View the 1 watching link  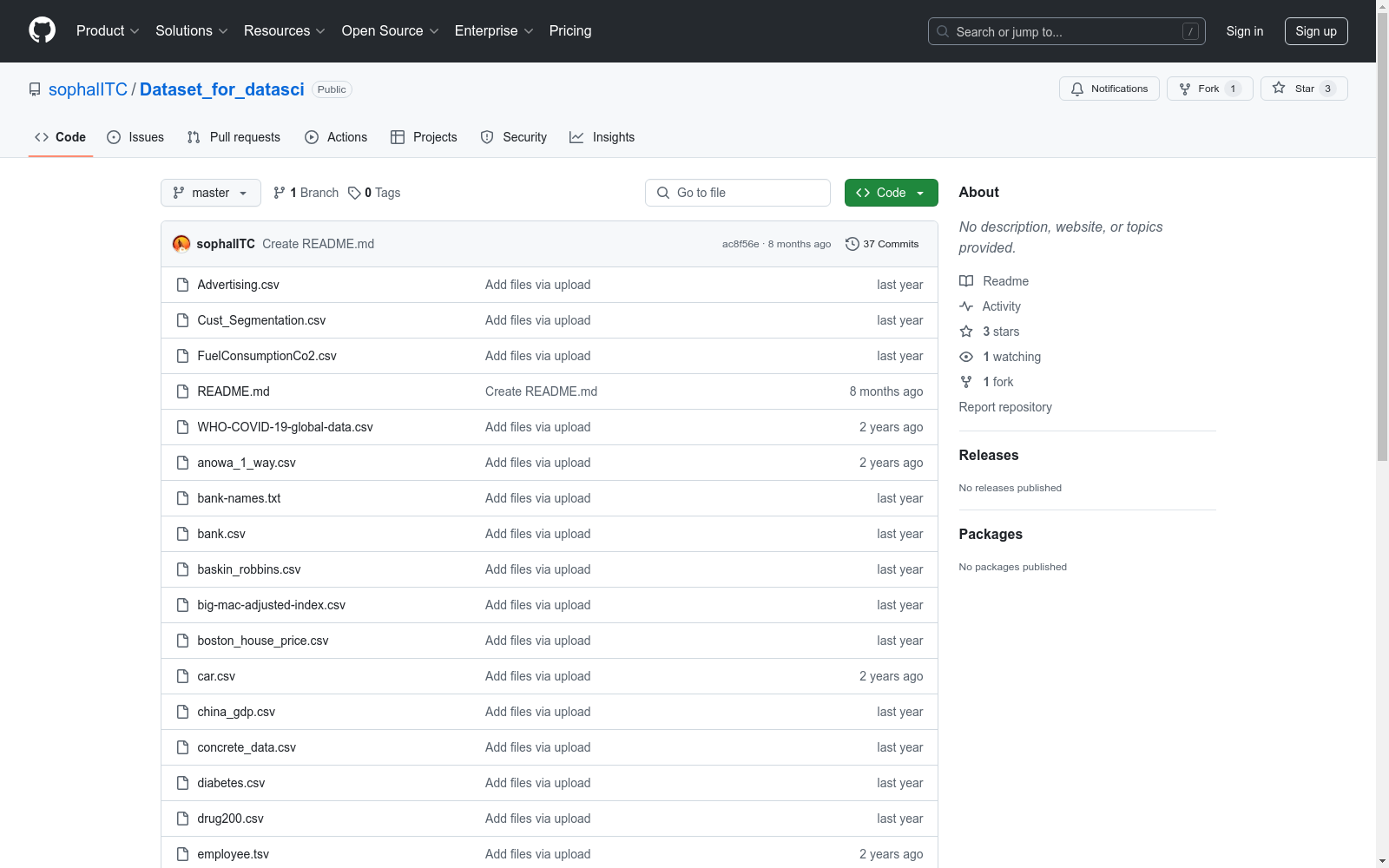(x=1000, y=357)
